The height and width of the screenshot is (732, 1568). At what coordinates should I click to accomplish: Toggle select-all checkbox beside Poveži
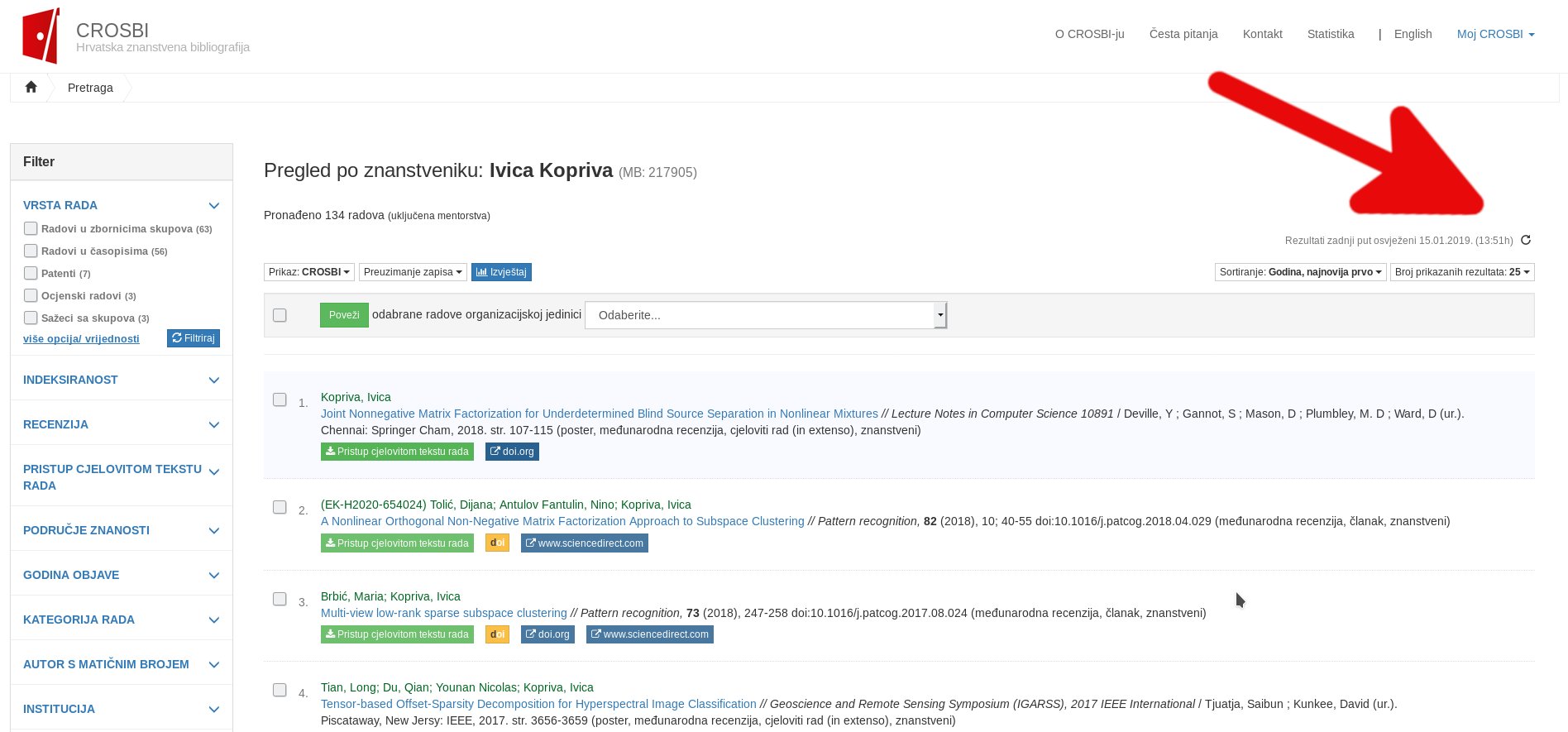click(x=280, y=315)
